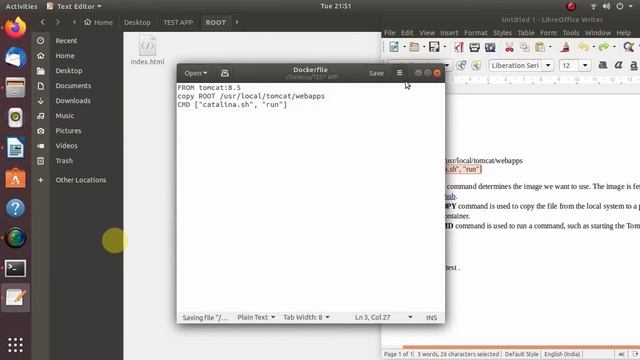
Task: Go forward in Files window
Action: [58, 22]
